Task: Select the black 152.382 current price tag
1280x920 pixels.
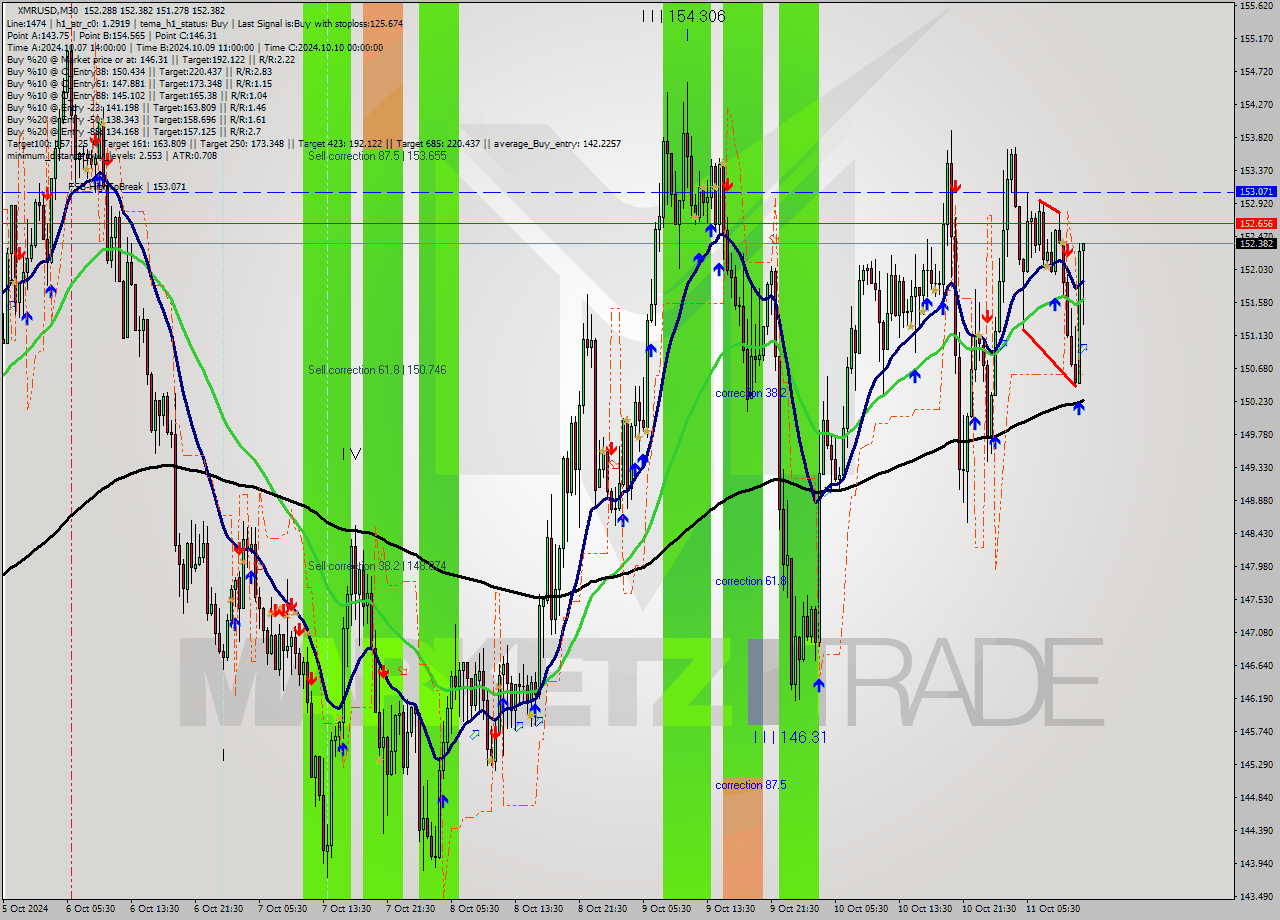Action: (1256, 243)
